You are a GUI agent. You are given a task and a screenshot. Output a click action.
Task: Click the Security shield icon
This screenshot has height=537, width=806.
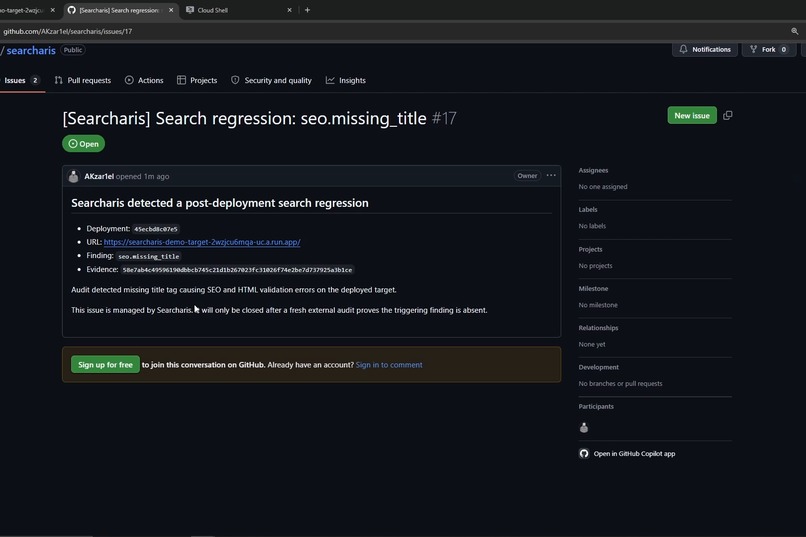tap(235, 80)
